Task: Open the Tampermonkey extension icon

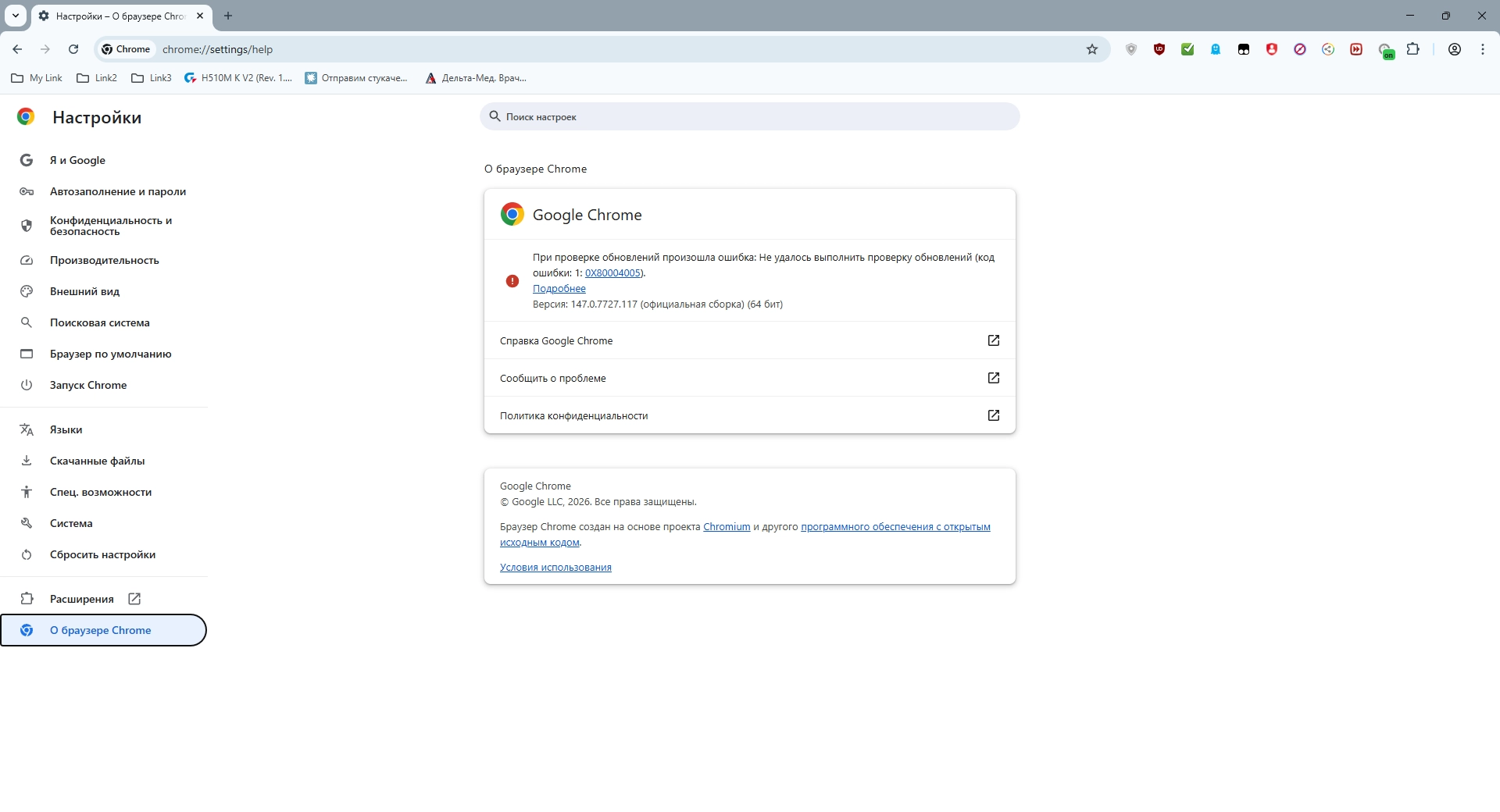Action: pyautogui.click(x=1244, y=49)
